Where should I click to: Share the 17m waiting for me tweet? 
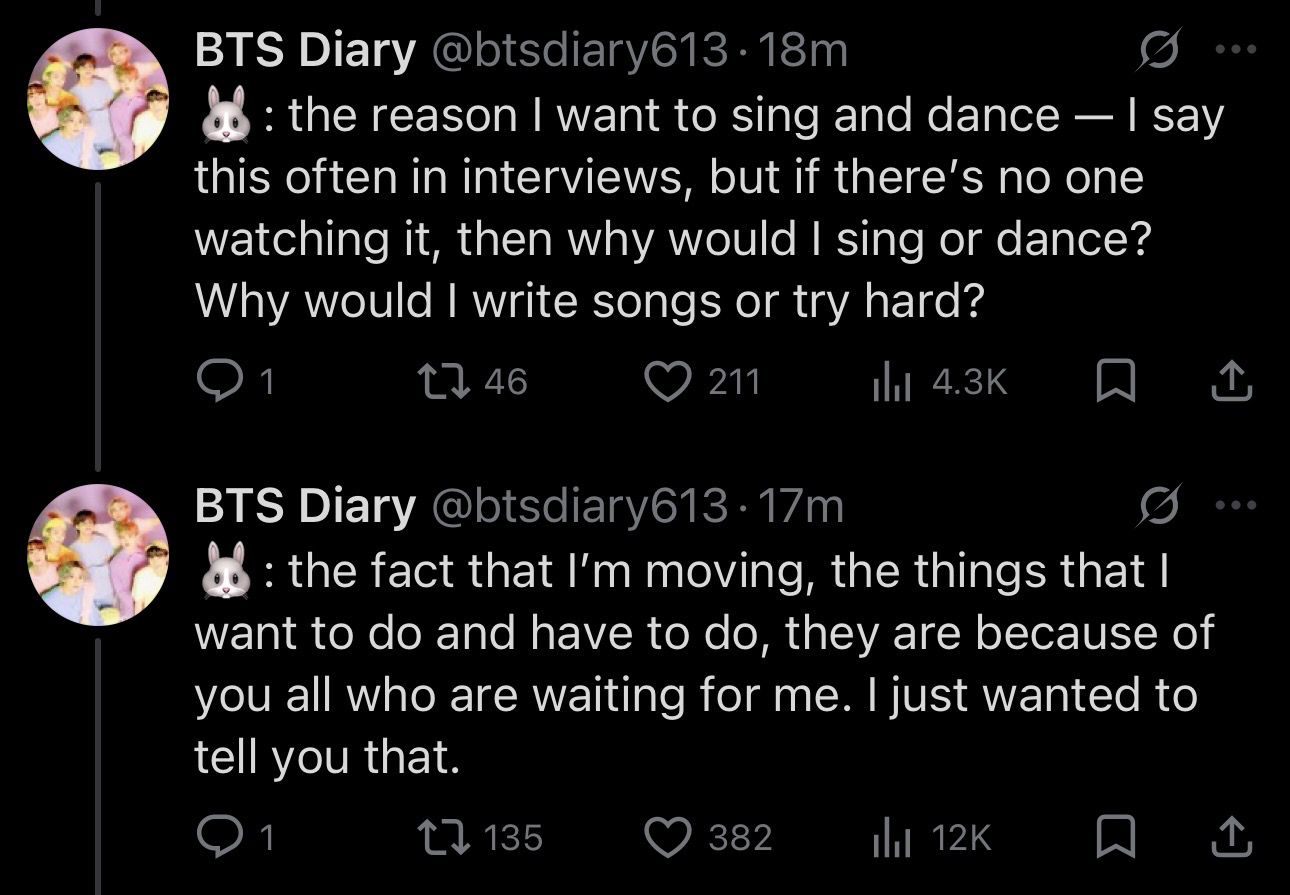point(1232,837)
